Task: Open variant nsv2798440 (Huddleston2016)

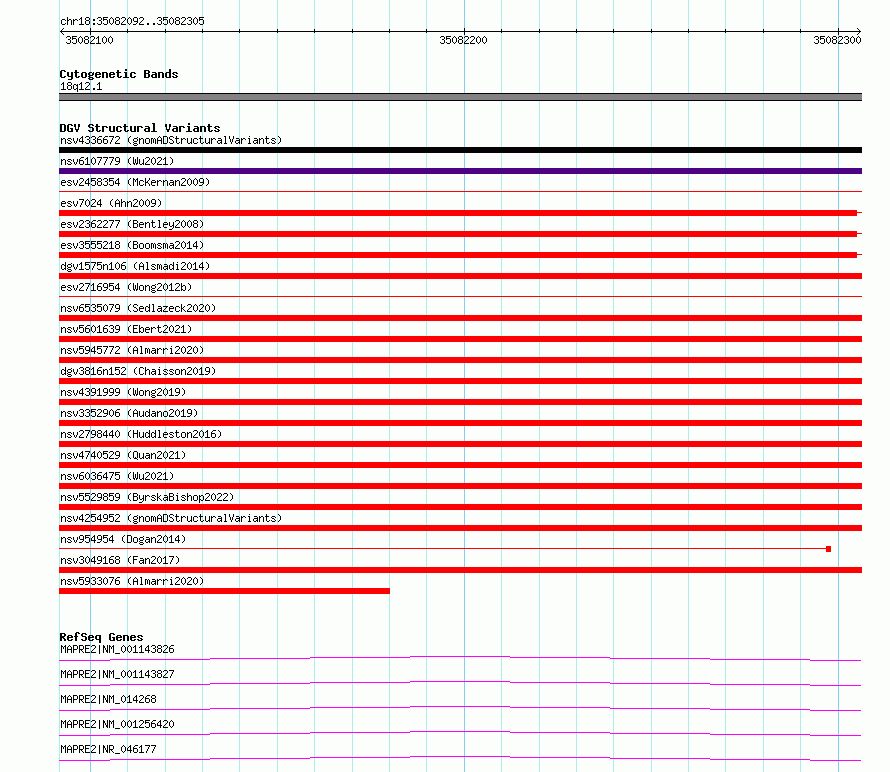Action: tap(141, 434)
